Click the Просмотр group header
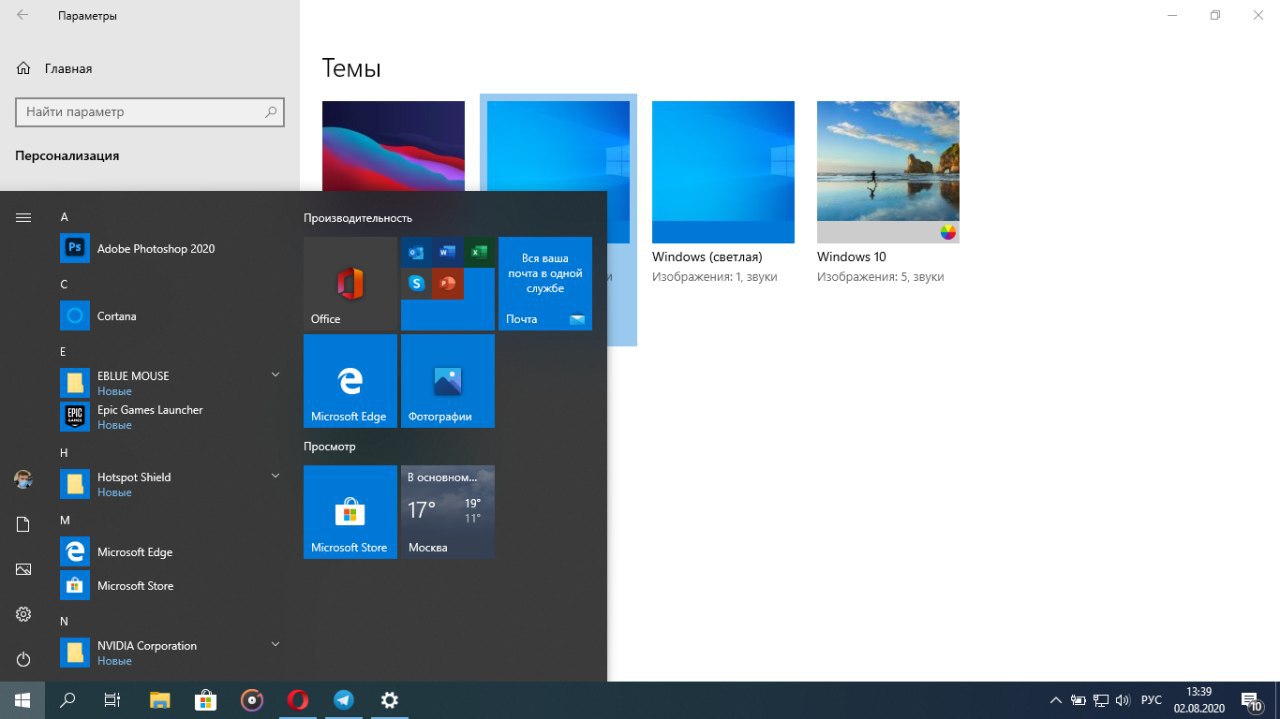Viewport: 1280px width, 719px height. 330,447
